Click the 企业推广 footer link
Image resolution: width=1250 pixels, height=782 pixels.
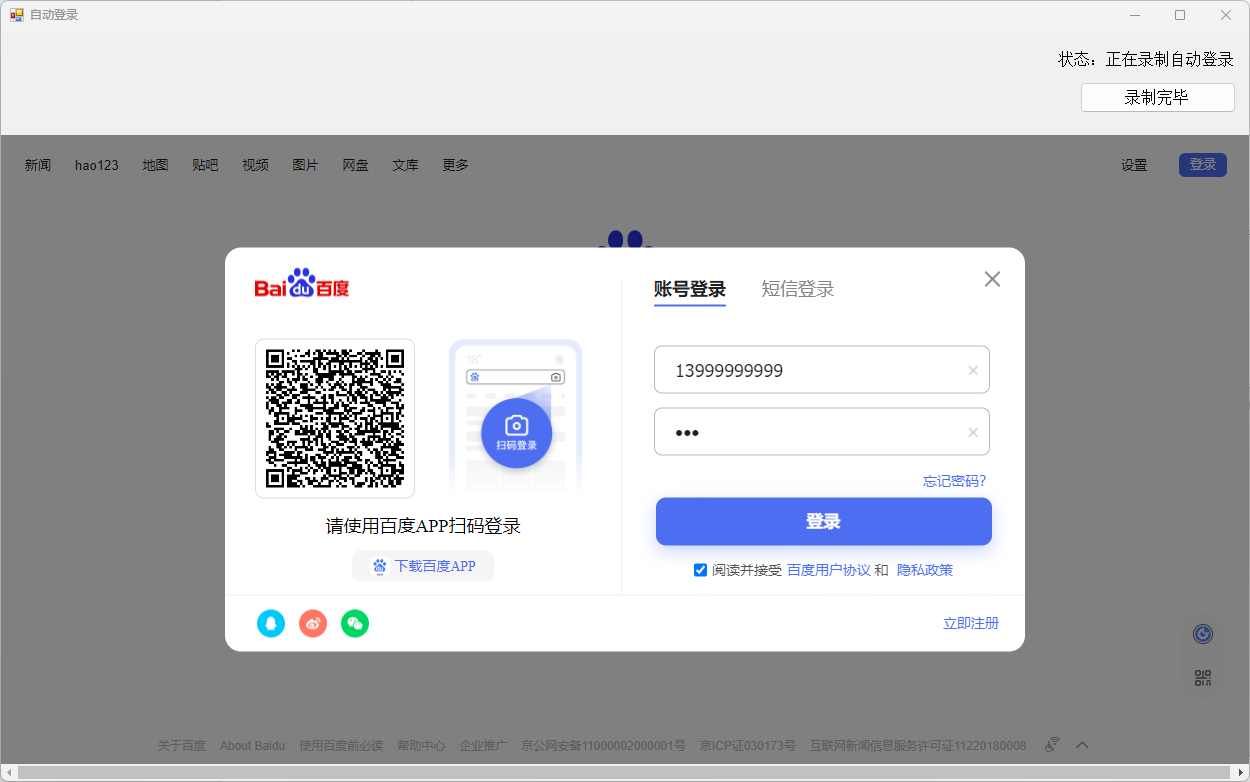(483, 745)
